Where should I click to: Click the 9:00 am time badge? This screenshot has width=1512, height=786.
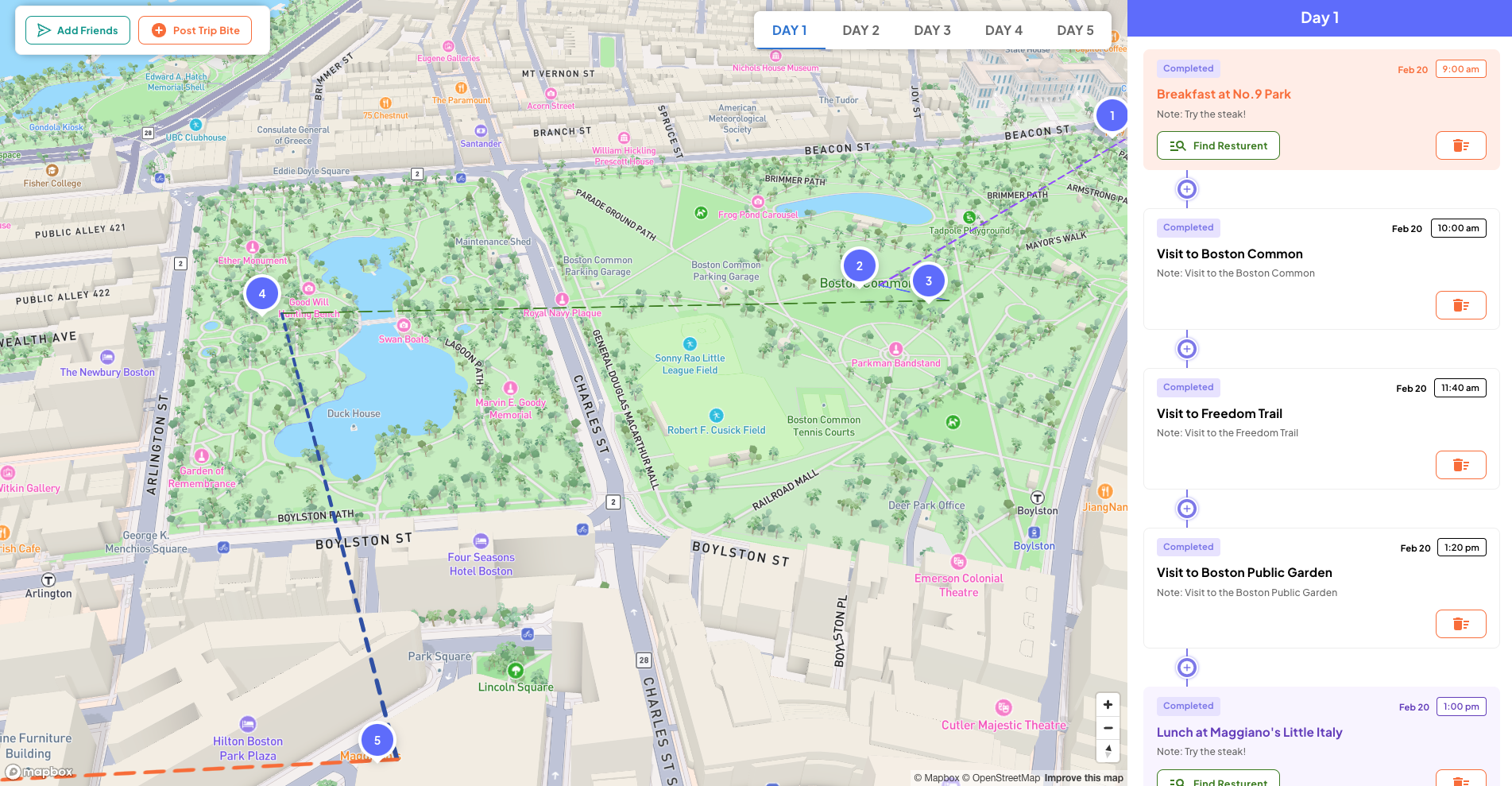click(x=1460, y=69)
